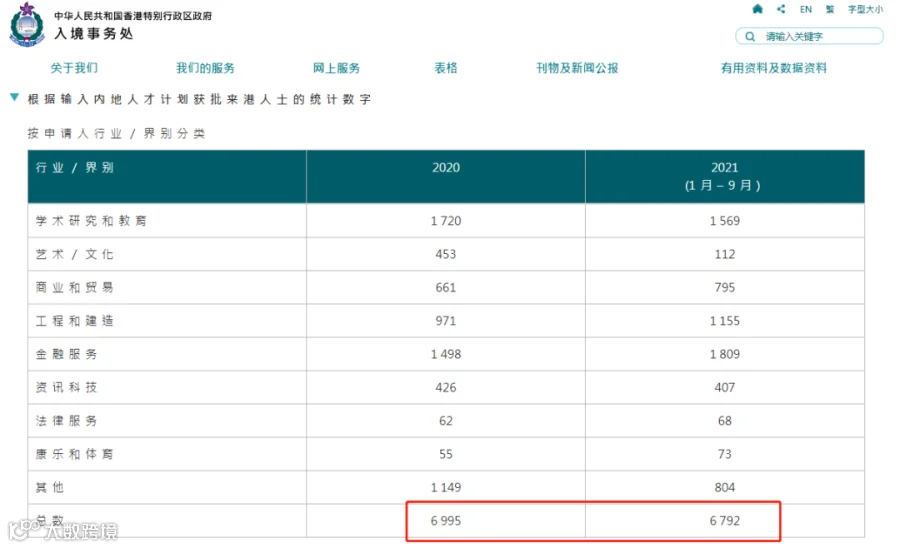This screenshot has width=900, height=548.
Task: Click the 2021 (1月–9月) column header
Action: (725, 177)
